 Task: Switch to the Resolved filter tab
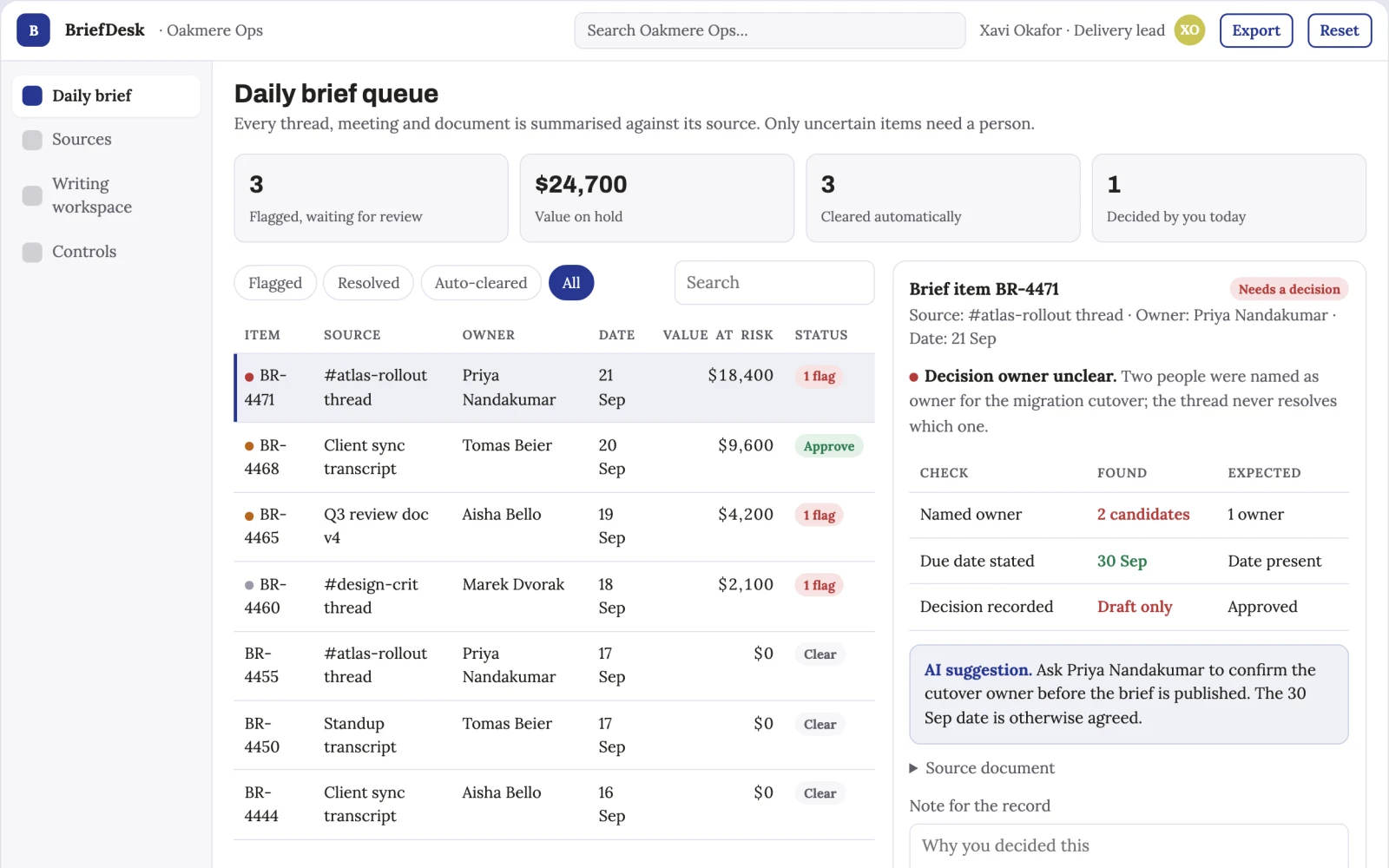pos(368,283)
